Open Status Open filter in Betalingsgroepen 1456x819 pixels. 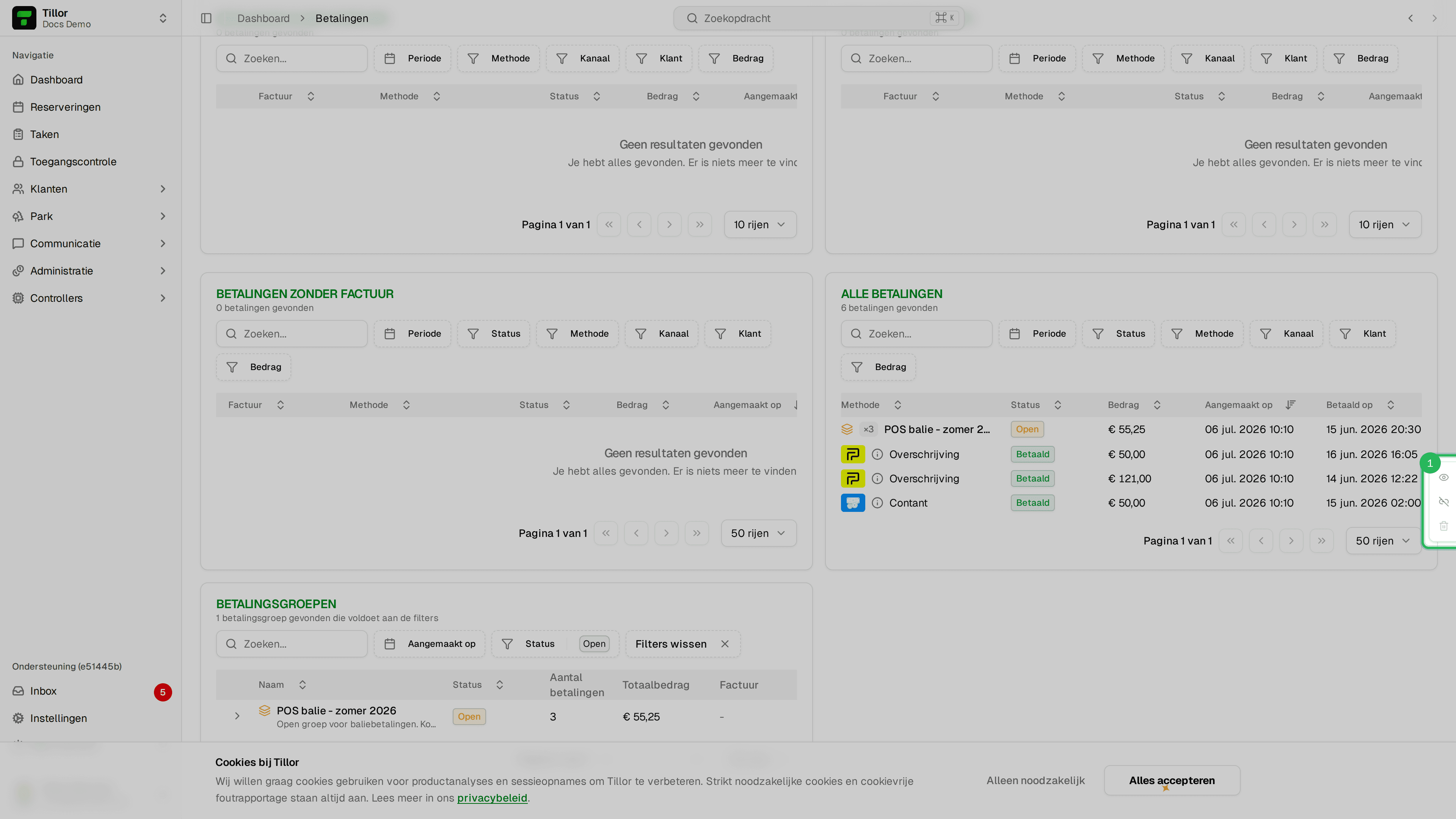pos(555,644)
